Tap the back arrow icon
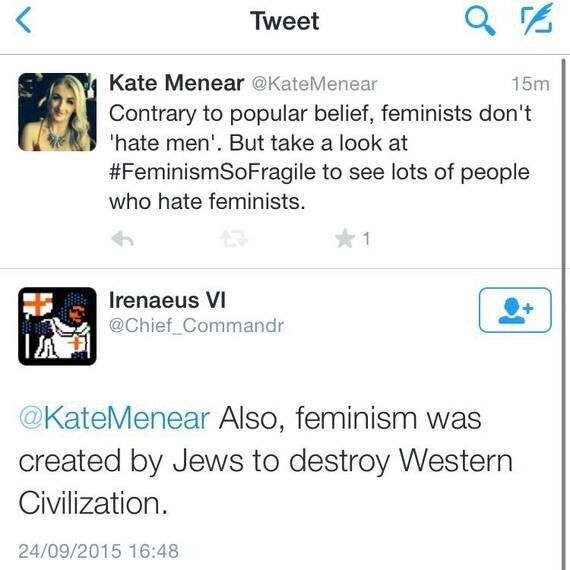570x570 pixels. point(24,20)
